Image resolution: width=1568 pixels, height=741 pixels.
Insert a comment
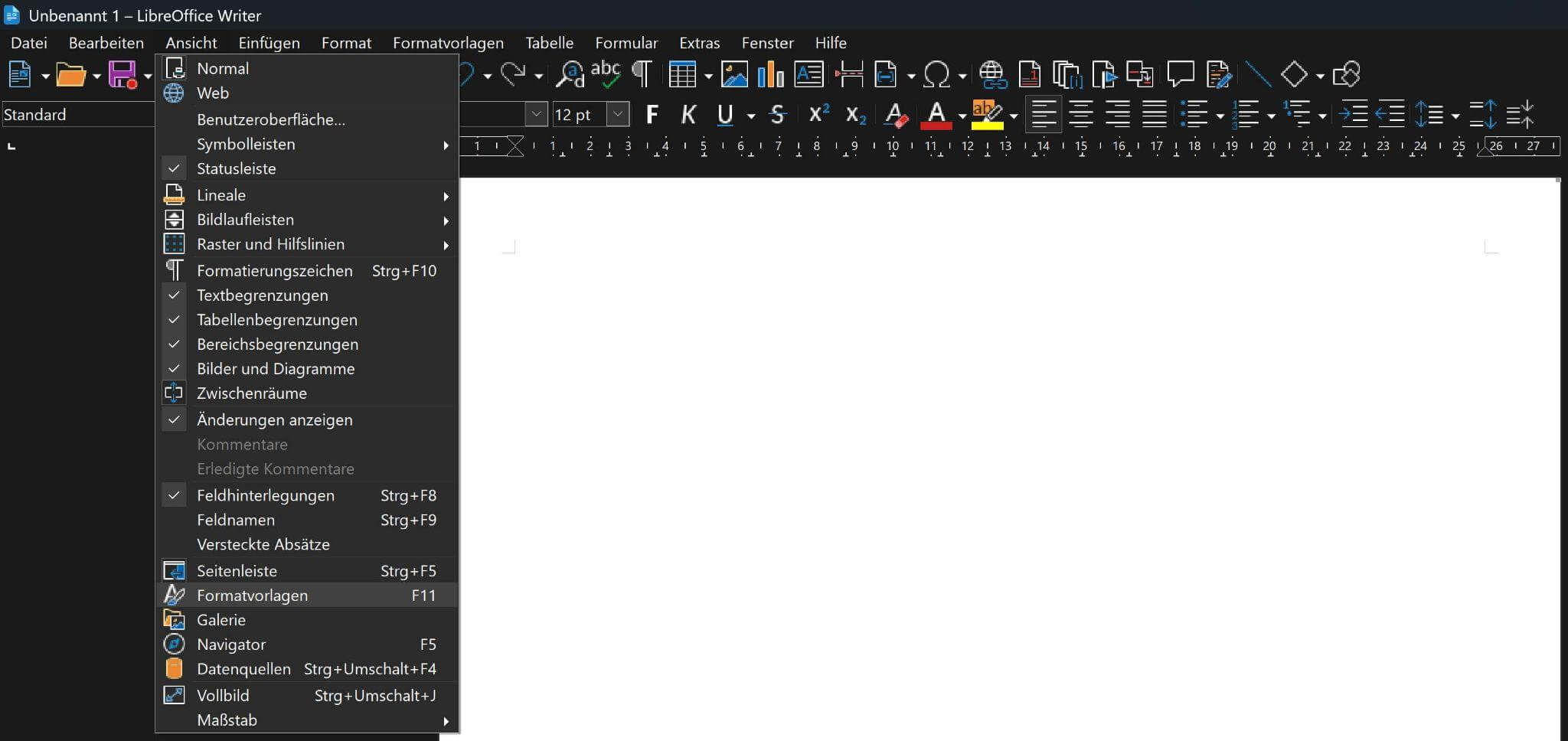(1181, 74)
